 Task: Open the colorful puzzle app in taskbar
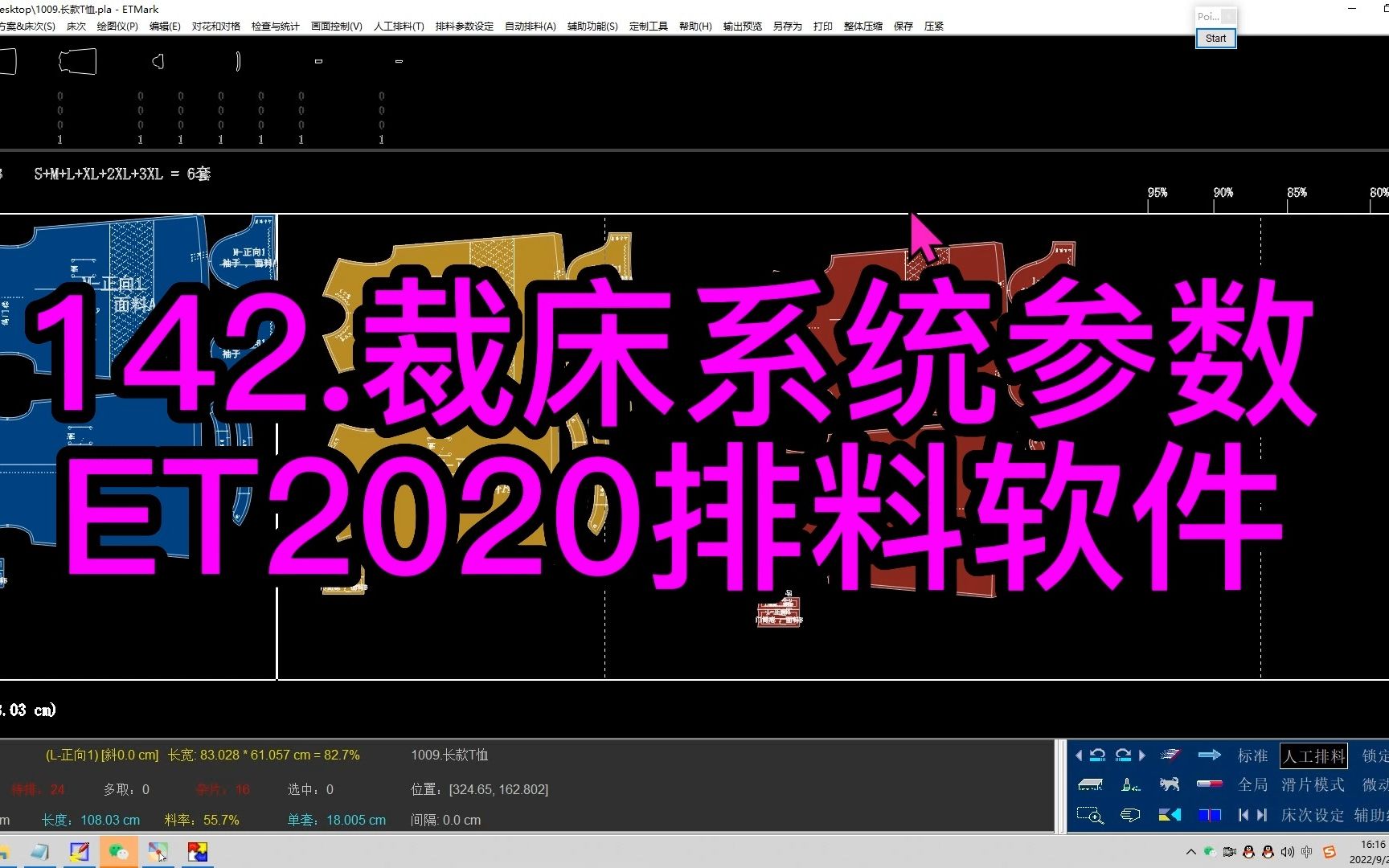pyautogui.click(x=198, y=852)
